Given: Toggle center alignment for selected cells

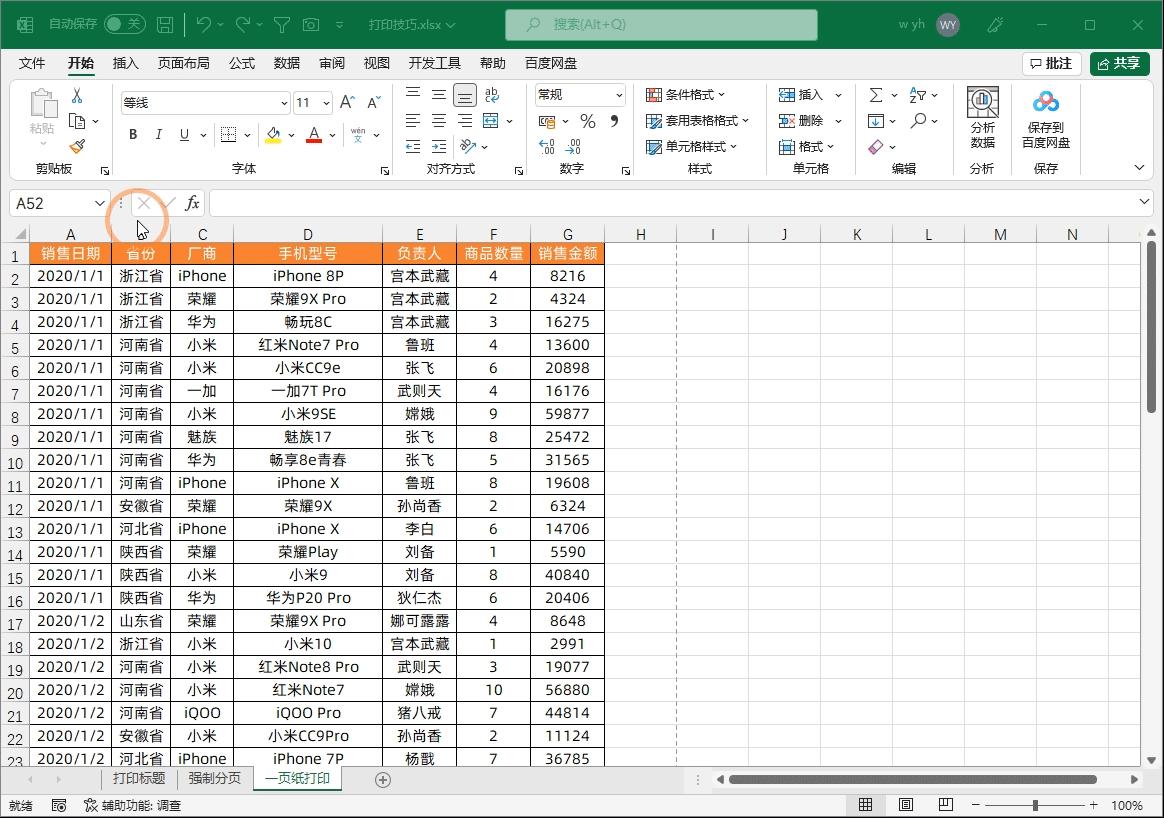Looking at the screenshot, I should [437, 121].
